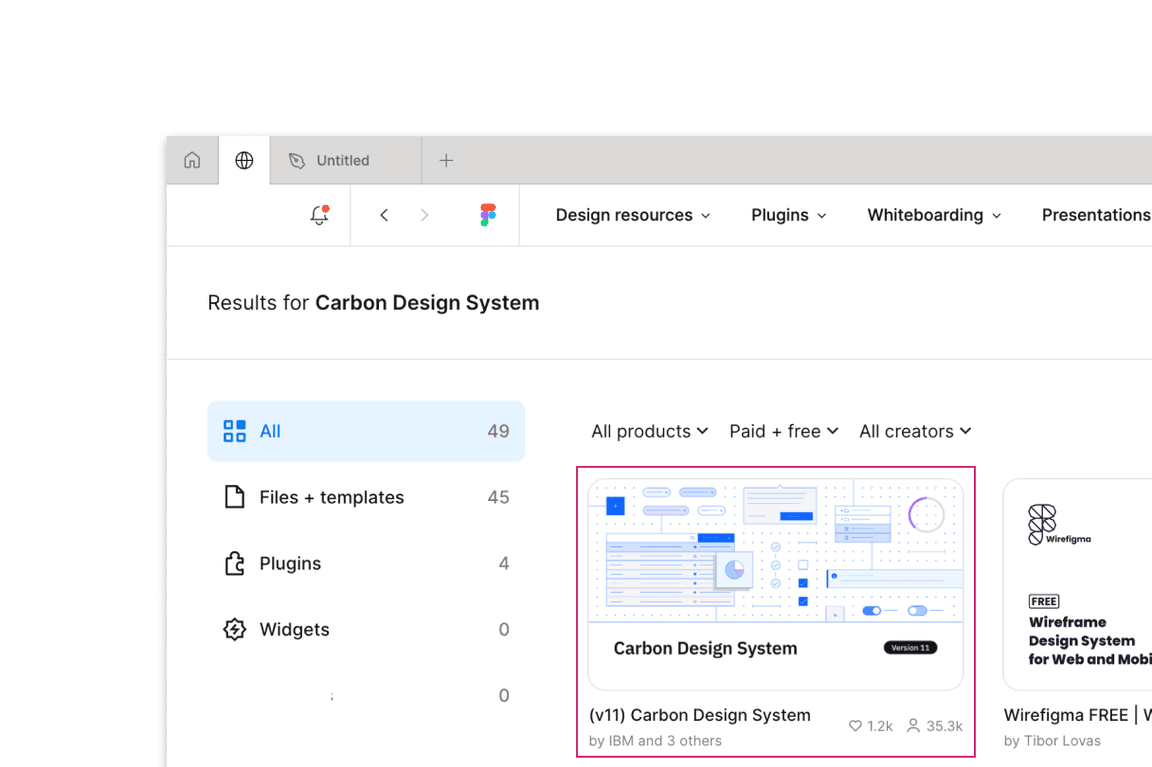Filter results by Files + templates
Viewport: 1152px width, 767px height.
pyautogui.click(x=366, y=497)
